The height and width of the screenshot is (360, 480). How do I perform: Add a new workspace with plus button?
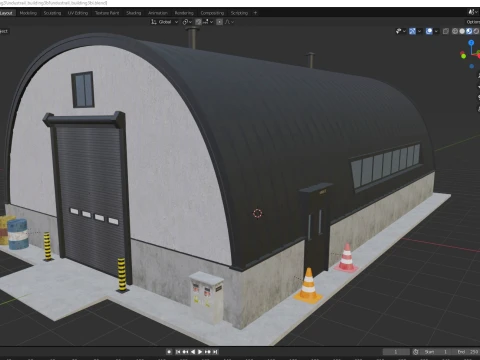(x=256, y=13)
